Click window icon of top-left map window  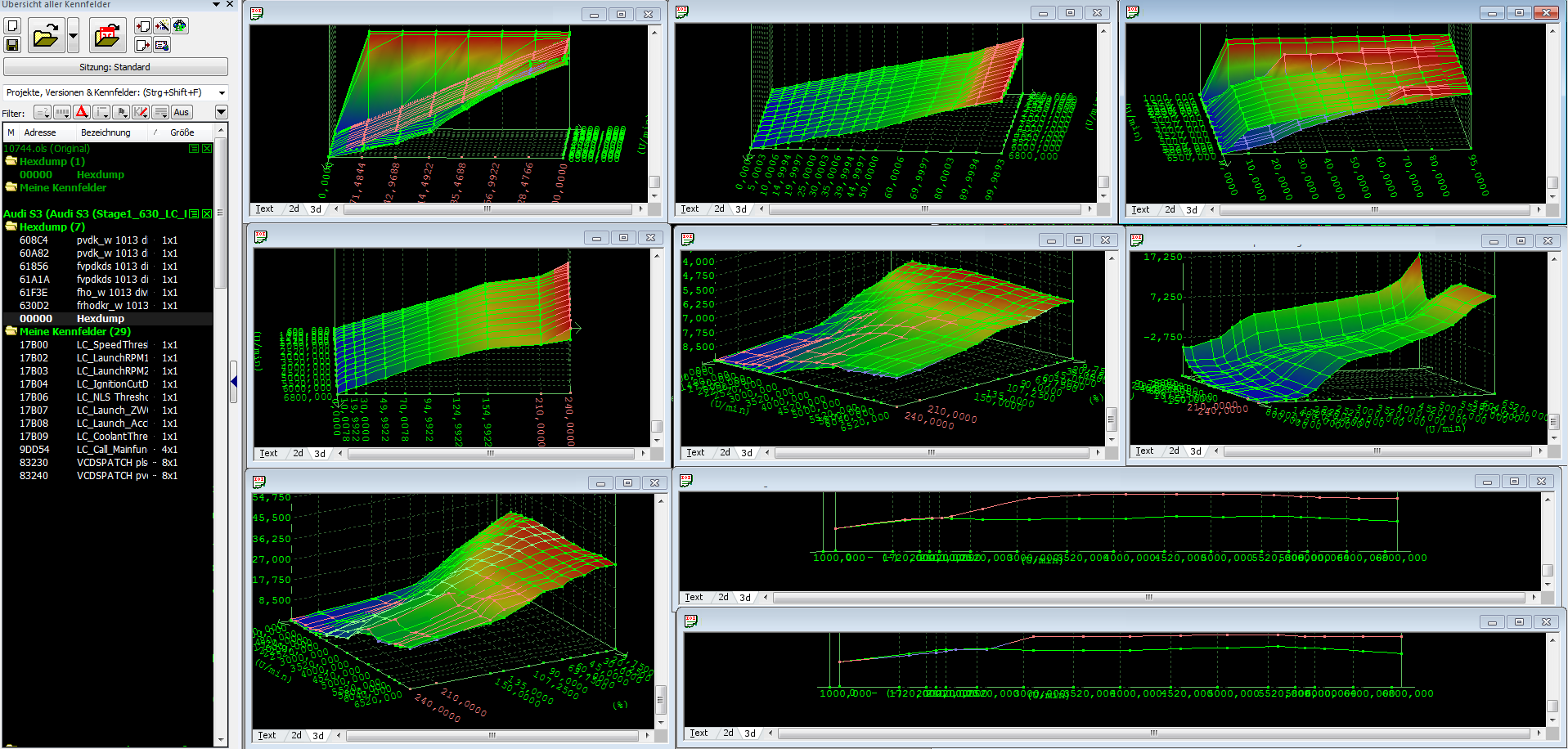pos(257,14)
